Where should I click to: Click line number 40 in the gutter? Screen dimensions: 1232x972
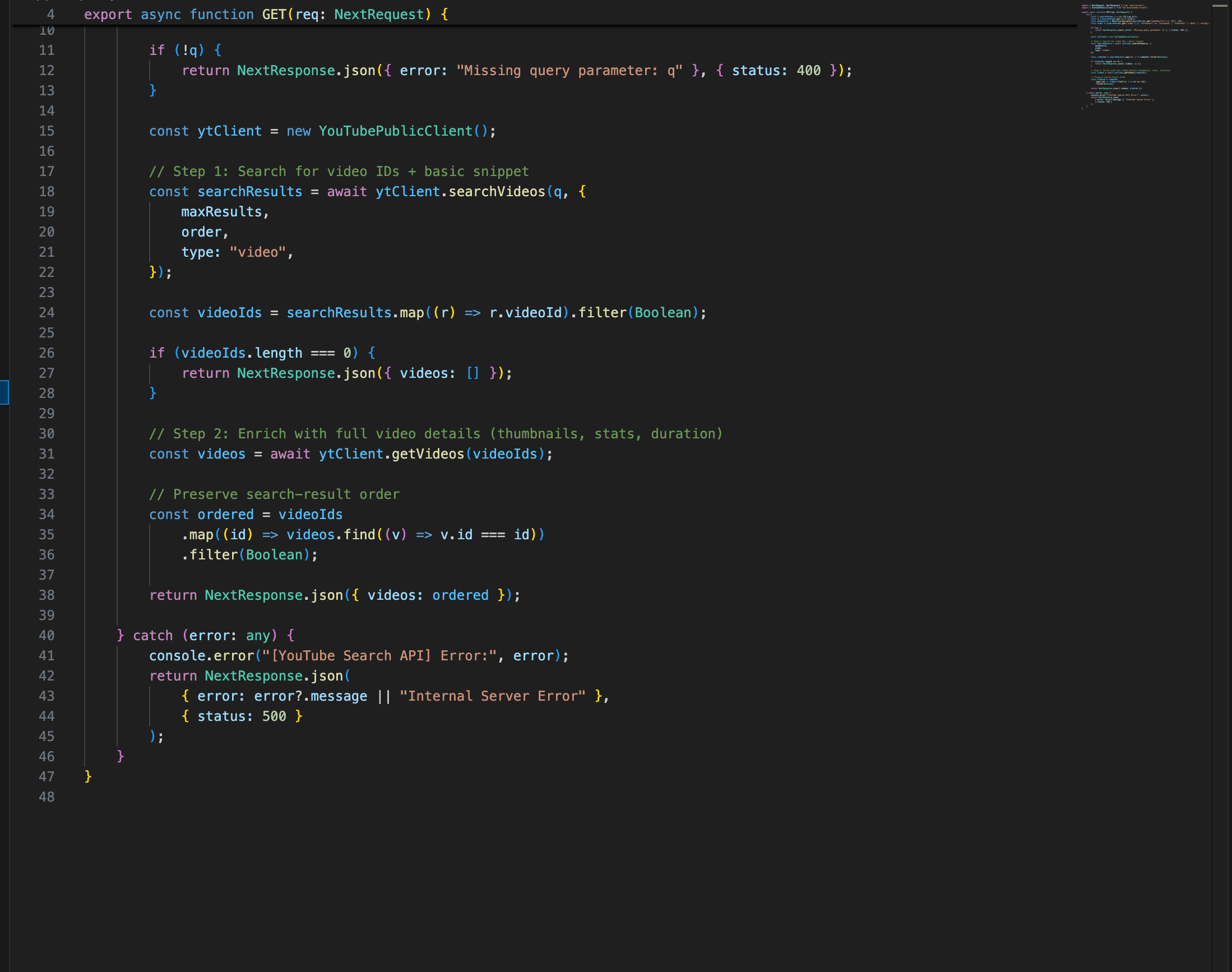point(47,636)
